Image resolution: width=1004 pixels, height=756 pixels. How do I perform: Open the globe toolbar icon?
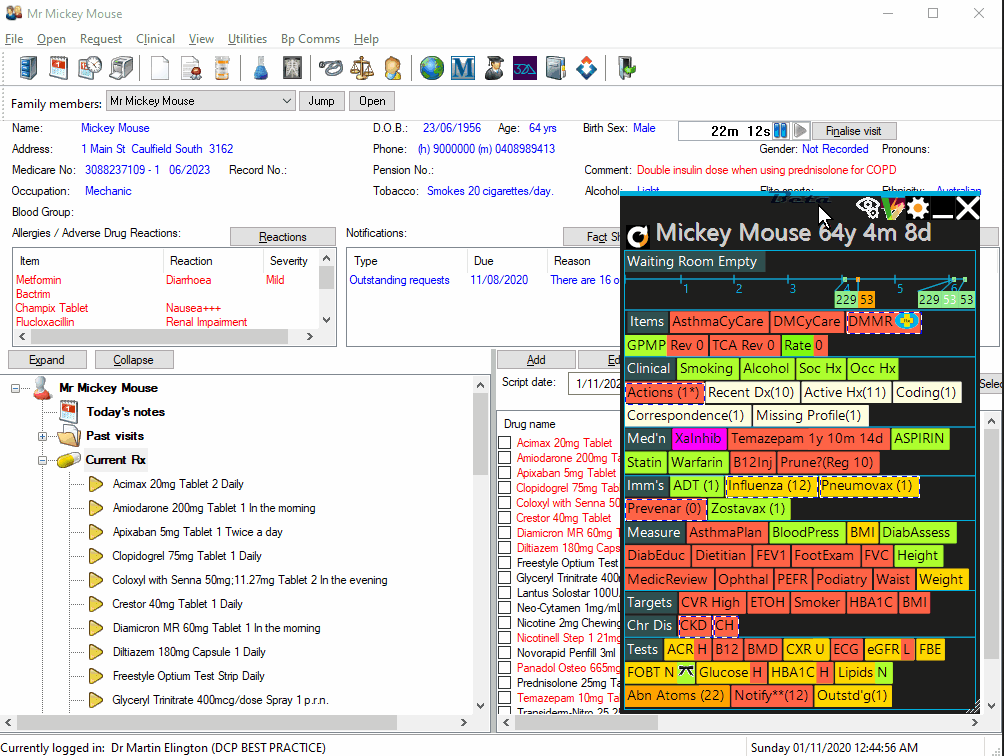coord(431,68)
